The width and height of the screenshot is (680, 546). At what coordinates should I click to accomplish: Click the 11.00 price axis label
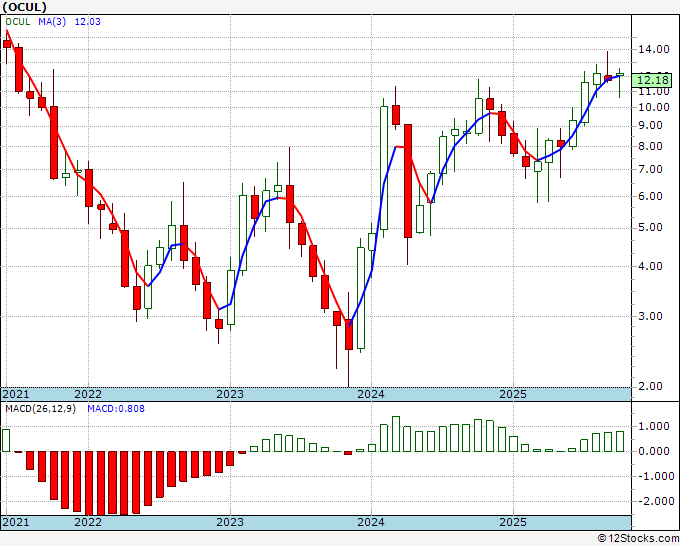[x=654, y=92]
